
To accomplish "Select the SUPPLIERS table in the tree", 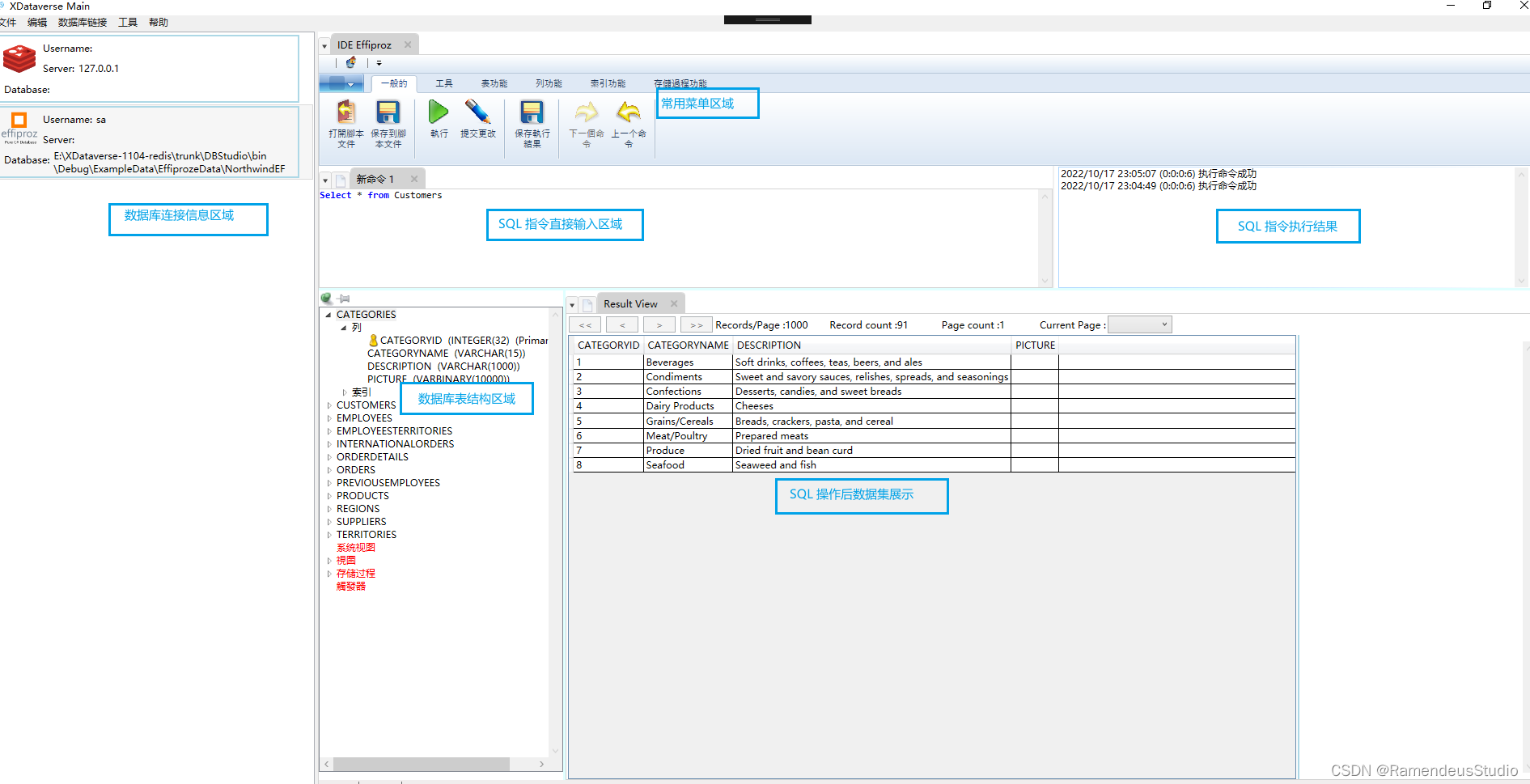I will click(362, 522).
